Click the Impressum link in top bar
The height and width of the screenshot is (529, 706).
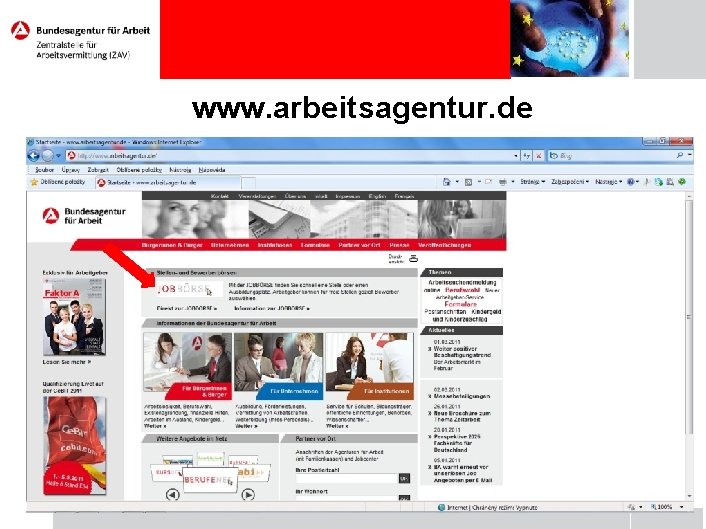348,196
